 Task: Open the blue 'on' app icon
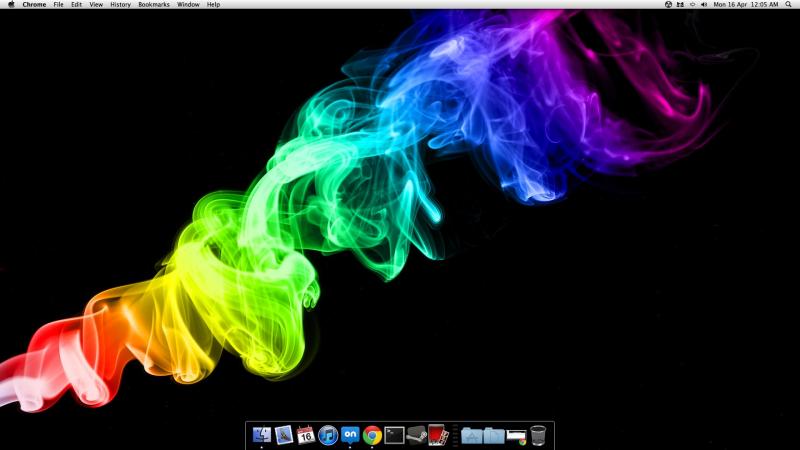pos(350,435)
